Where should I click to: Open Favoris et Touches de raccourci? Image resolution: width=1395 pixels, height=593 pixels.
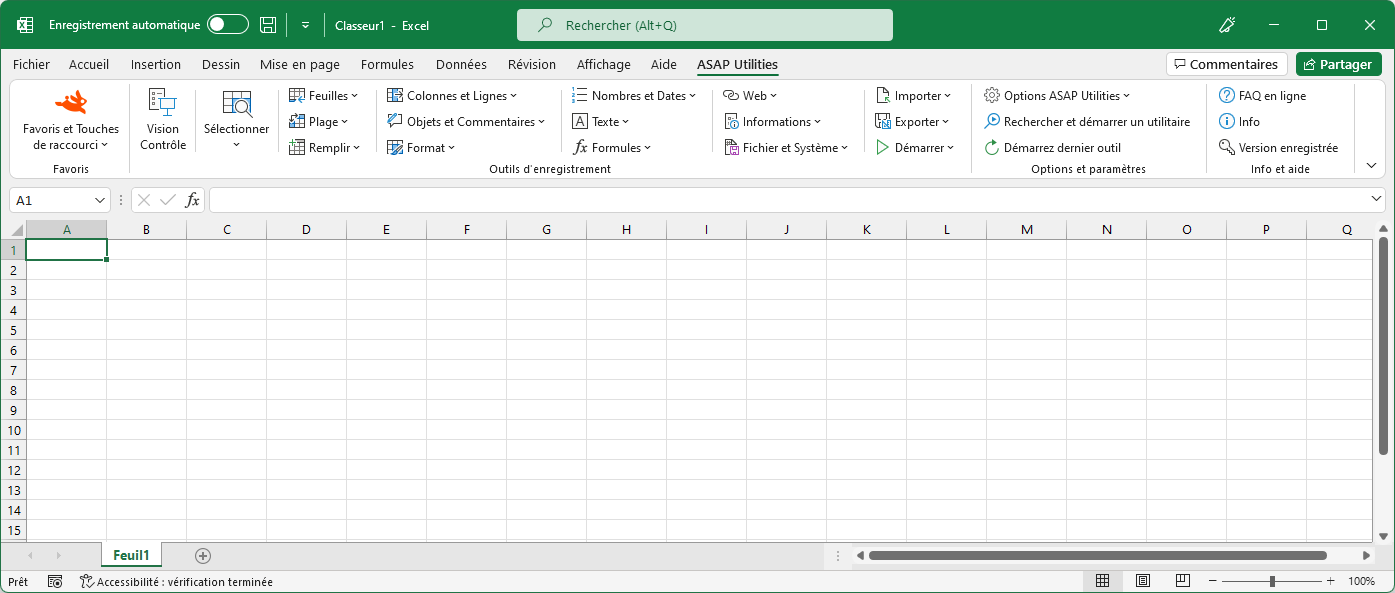tap(69, 121)
